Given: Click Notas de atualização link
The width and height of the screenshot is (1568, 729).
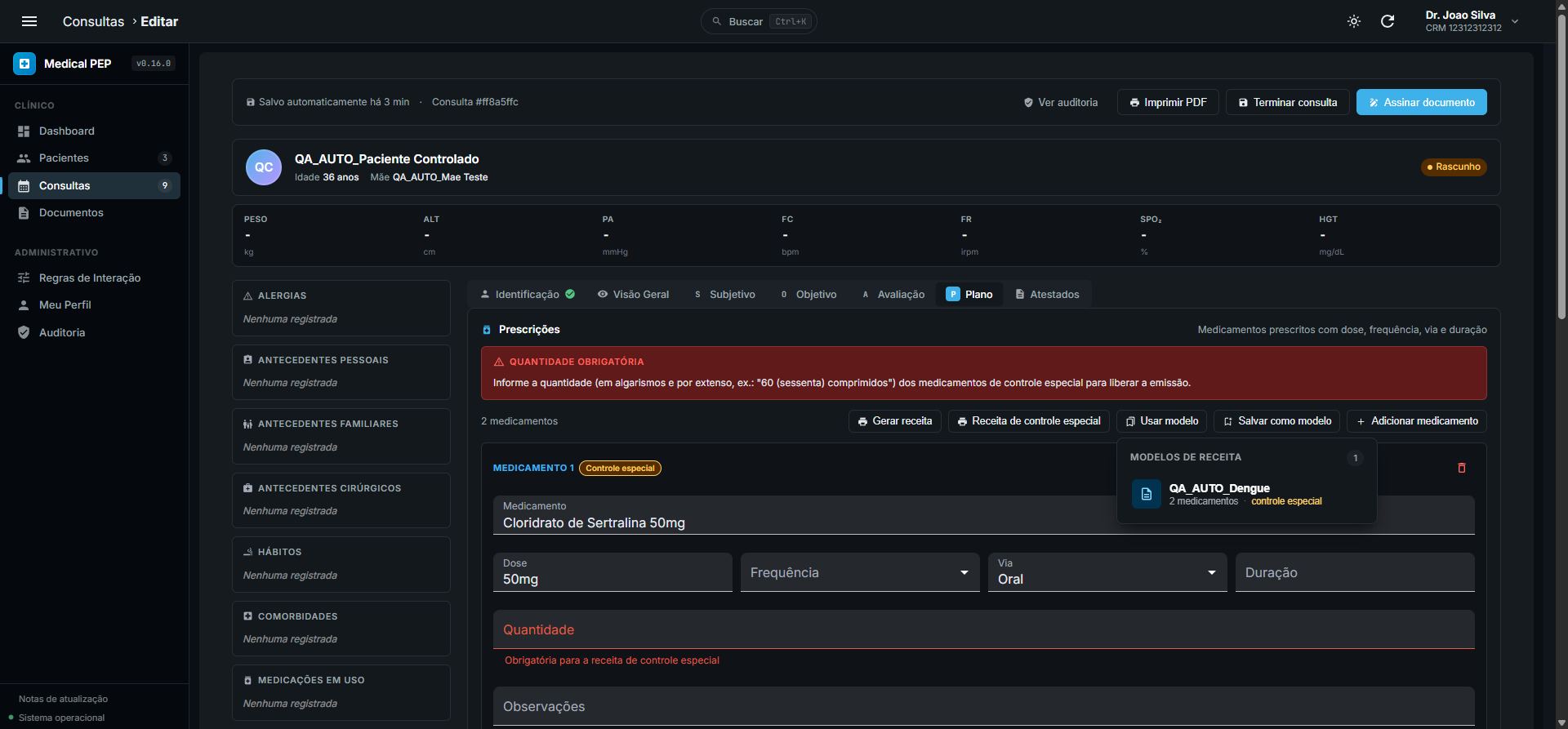Looking at the screenshot, I should click(63, 699).
